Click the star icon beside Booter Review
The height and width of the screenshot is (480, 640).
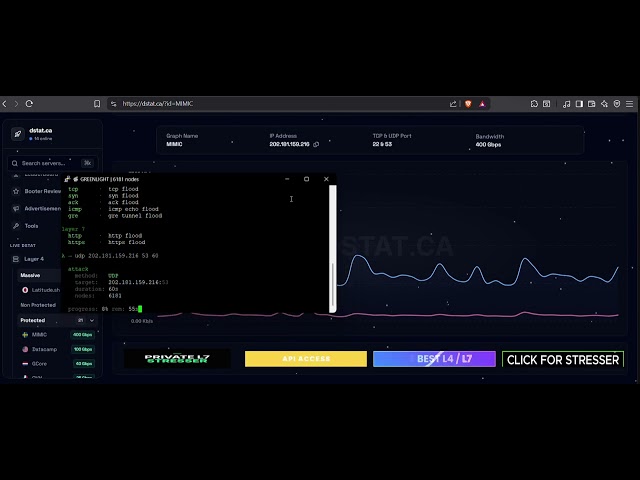click(x=16, y=191)
